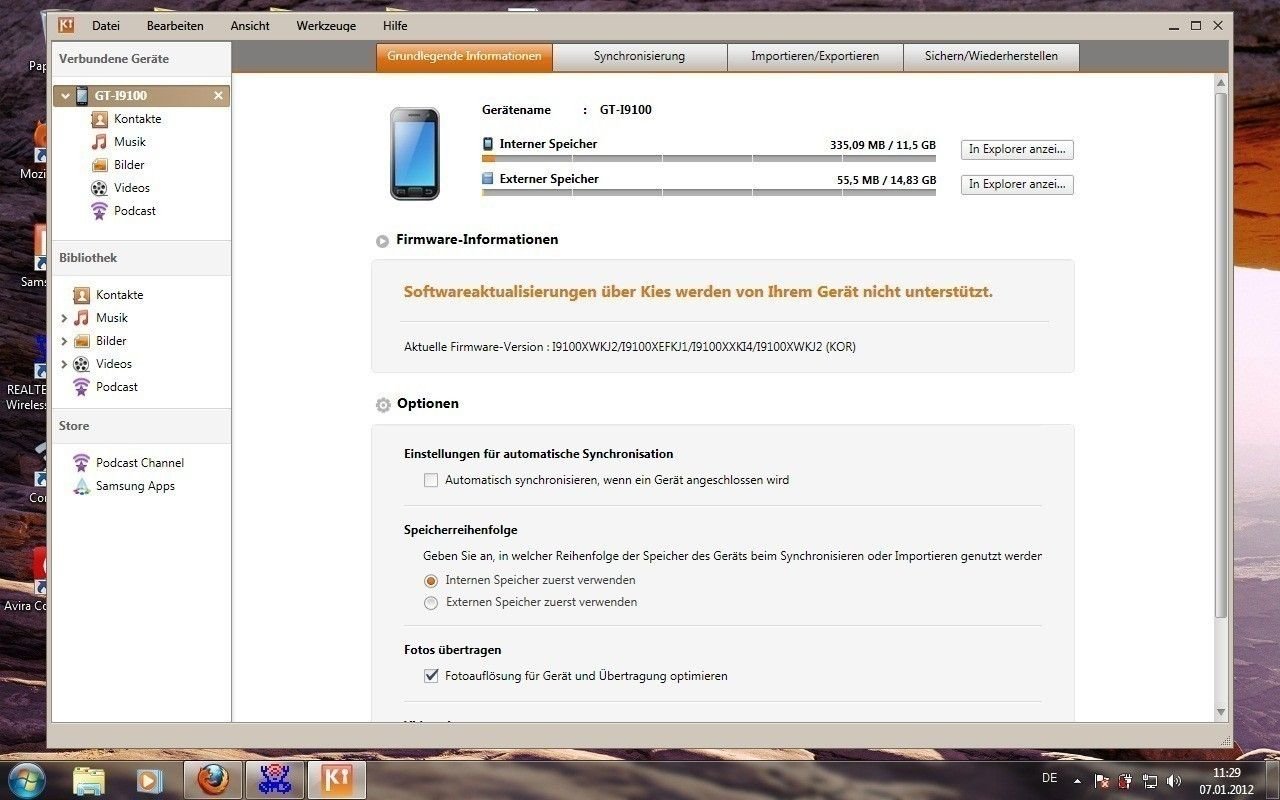Launch Firefox from the taskbar
The width and height of the screenshot is (1280, 800).
212,780
